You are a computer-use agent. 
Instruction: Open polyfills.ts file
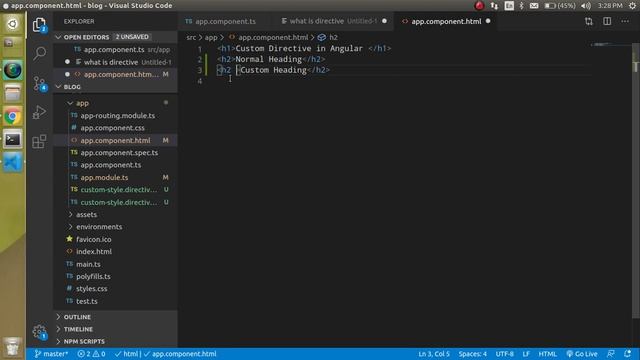116,277
